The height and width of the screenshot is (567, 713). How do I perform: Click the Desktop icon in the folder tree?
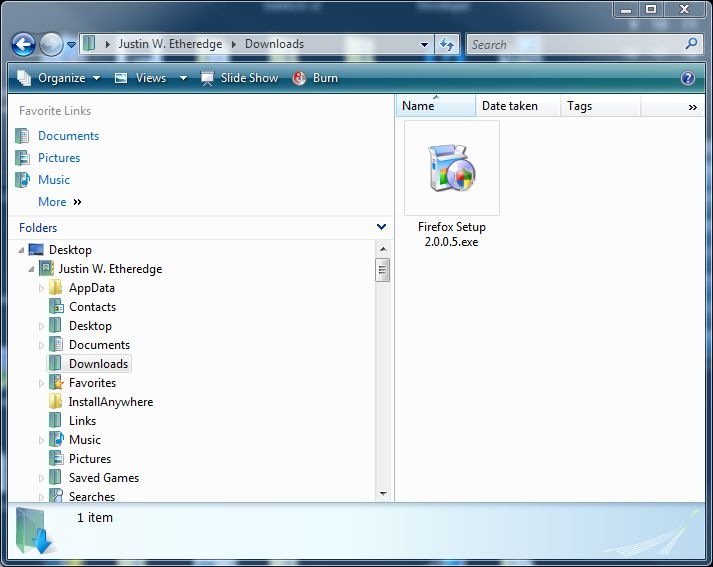tap(36, 250)
